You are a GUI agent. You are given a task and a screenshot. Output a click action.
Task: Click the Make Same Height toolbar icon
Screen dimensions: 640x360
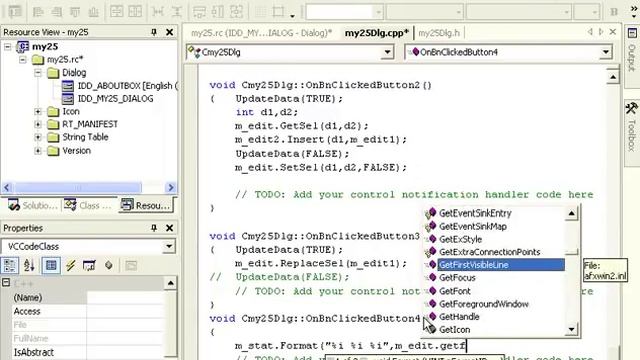point(218,12)
